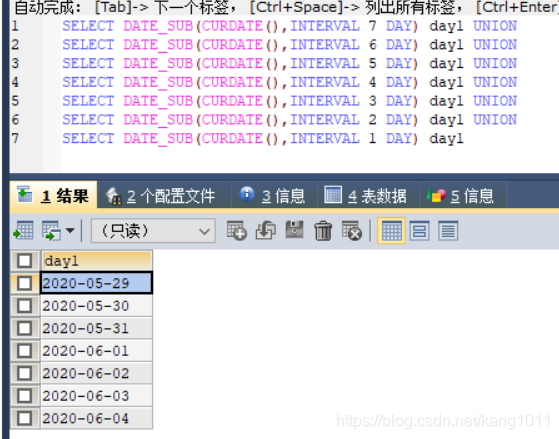
Task: Check the box for row 2020-06-04
Action: (25, 418)
